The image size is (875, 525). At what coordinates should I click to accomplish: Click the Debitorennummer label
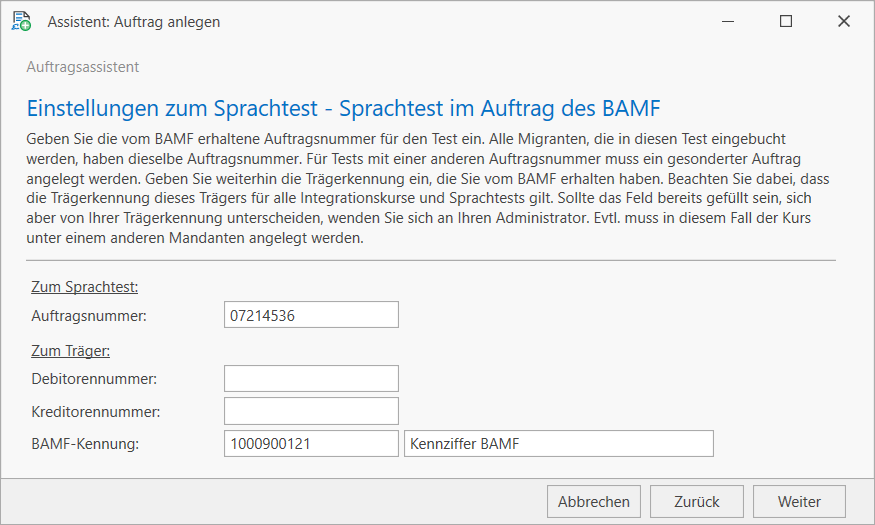94,379
